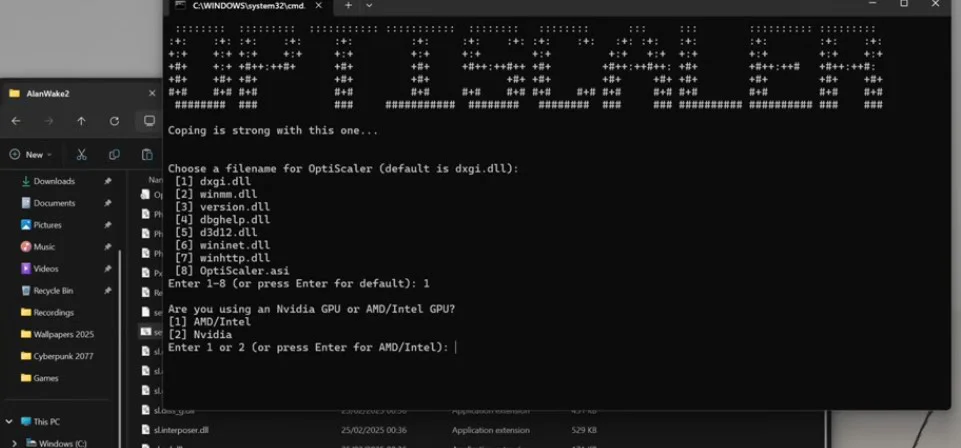Close the cmd.exe terminal tab
961x448 pixels.
(x=320, y=5)
